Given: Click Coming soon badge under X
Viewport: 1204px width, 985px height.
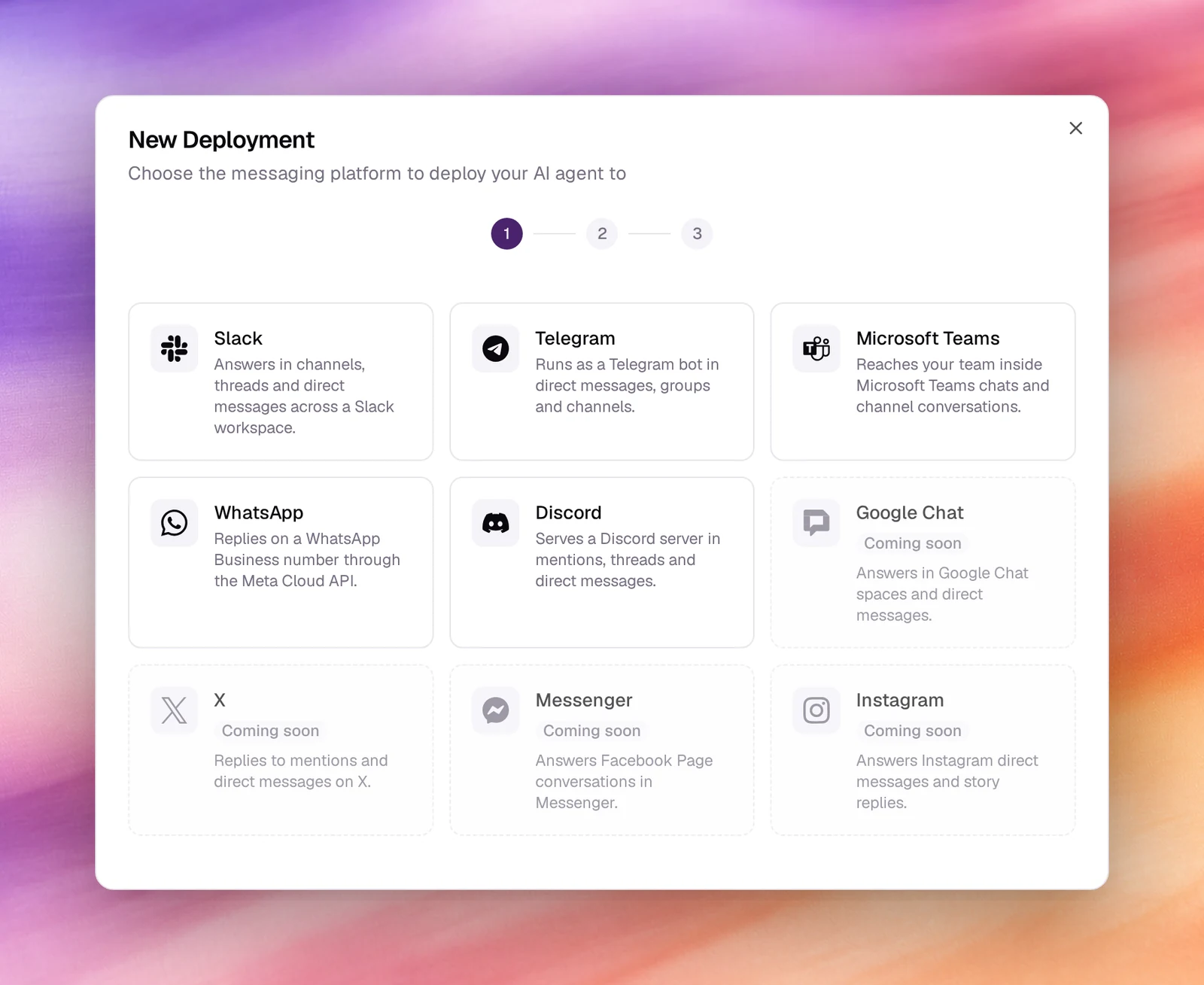Looking at the screenshot, I should pyautogui.click(x=270, y=731).
